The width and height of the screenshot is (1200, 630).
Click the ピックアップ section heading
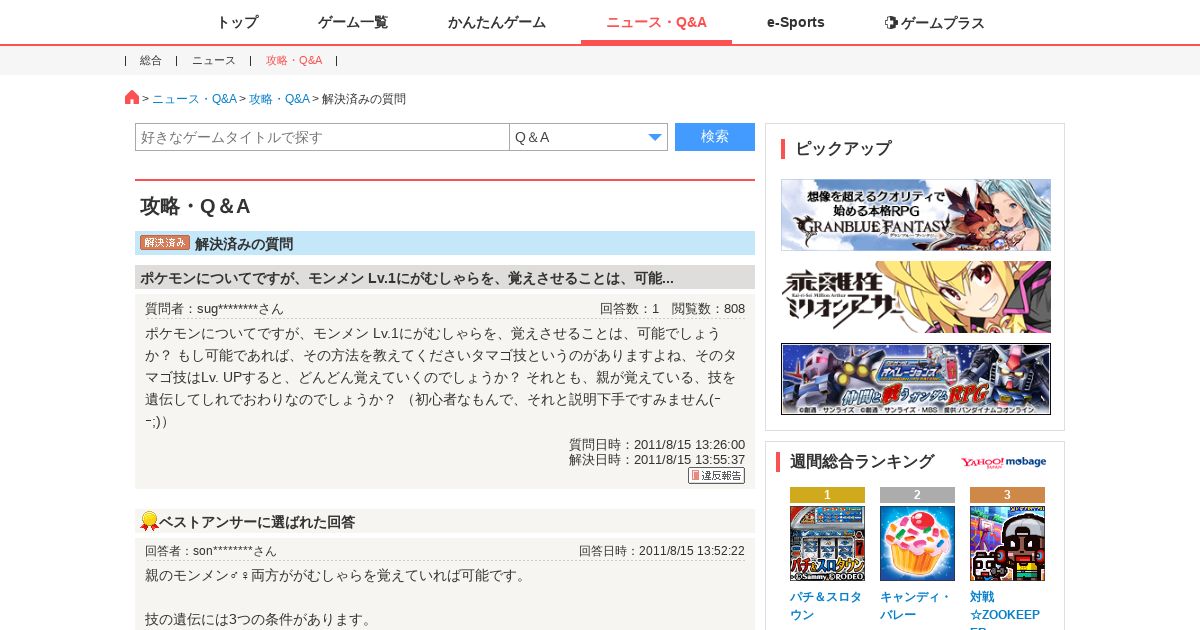[843, 148]
